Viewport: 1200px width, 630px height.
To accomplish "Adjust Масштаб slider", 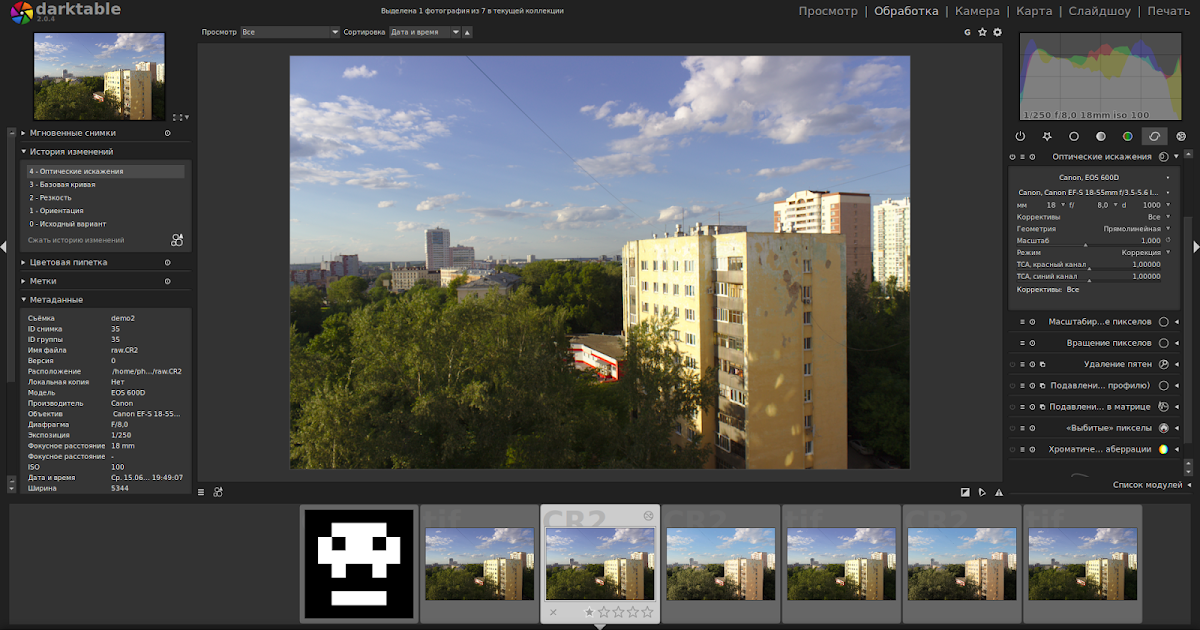I will 1089,240.
